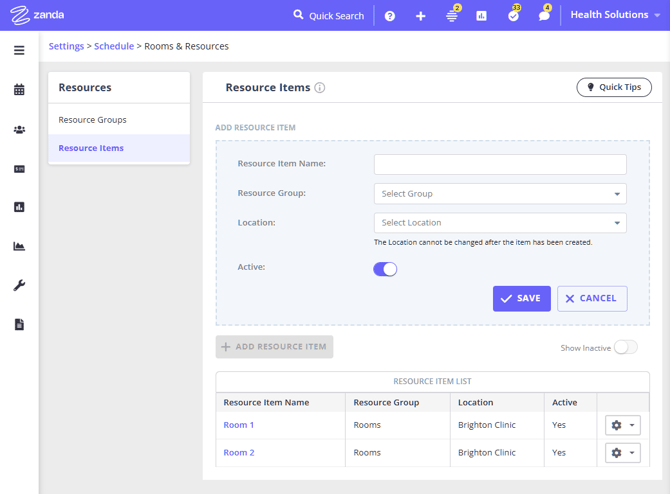The width and height of the screenshot is (670, 494).
Task: Open the Room 2 link
Action: coord(239,452)
